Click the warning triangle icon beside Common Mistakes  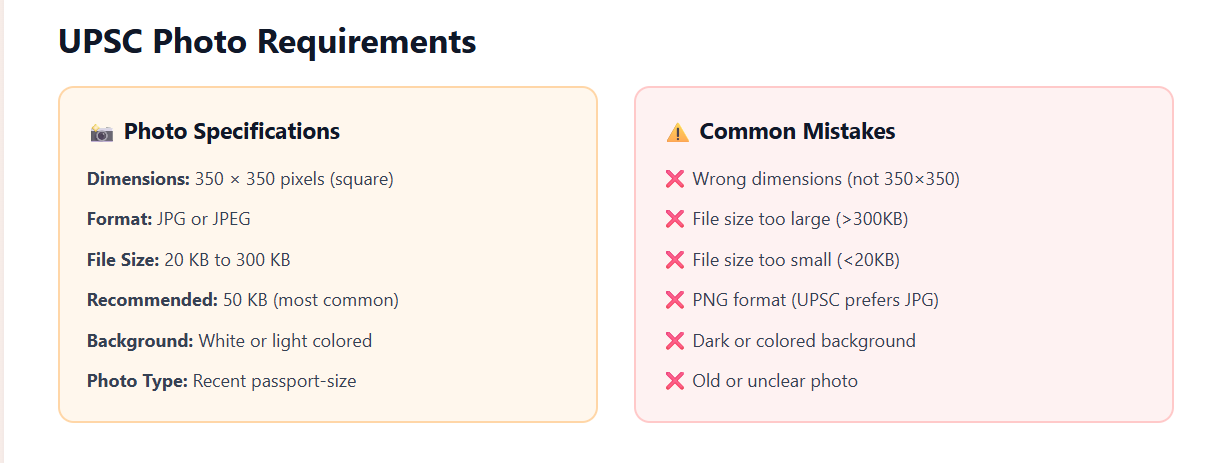pos(677,132)
